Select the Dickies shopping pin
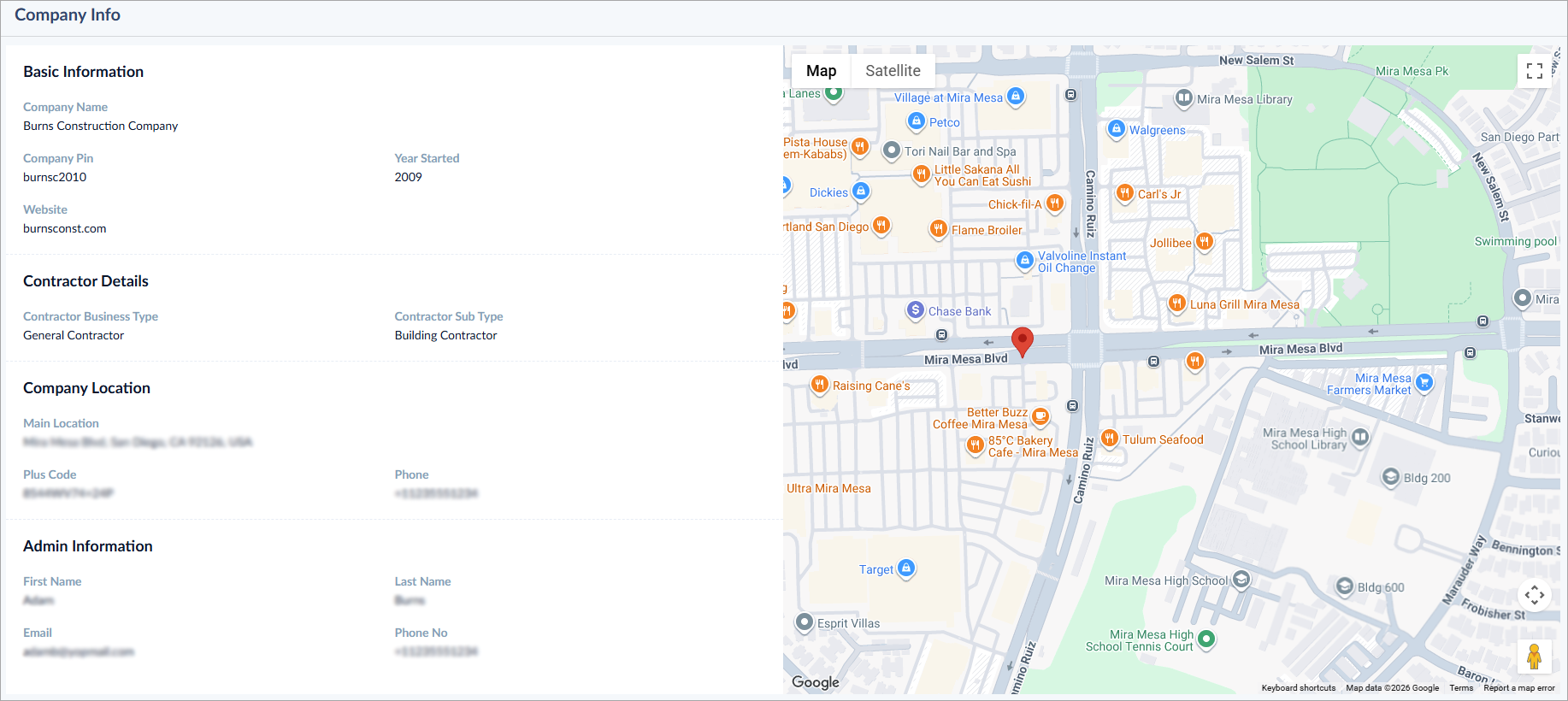 (861, 191)
